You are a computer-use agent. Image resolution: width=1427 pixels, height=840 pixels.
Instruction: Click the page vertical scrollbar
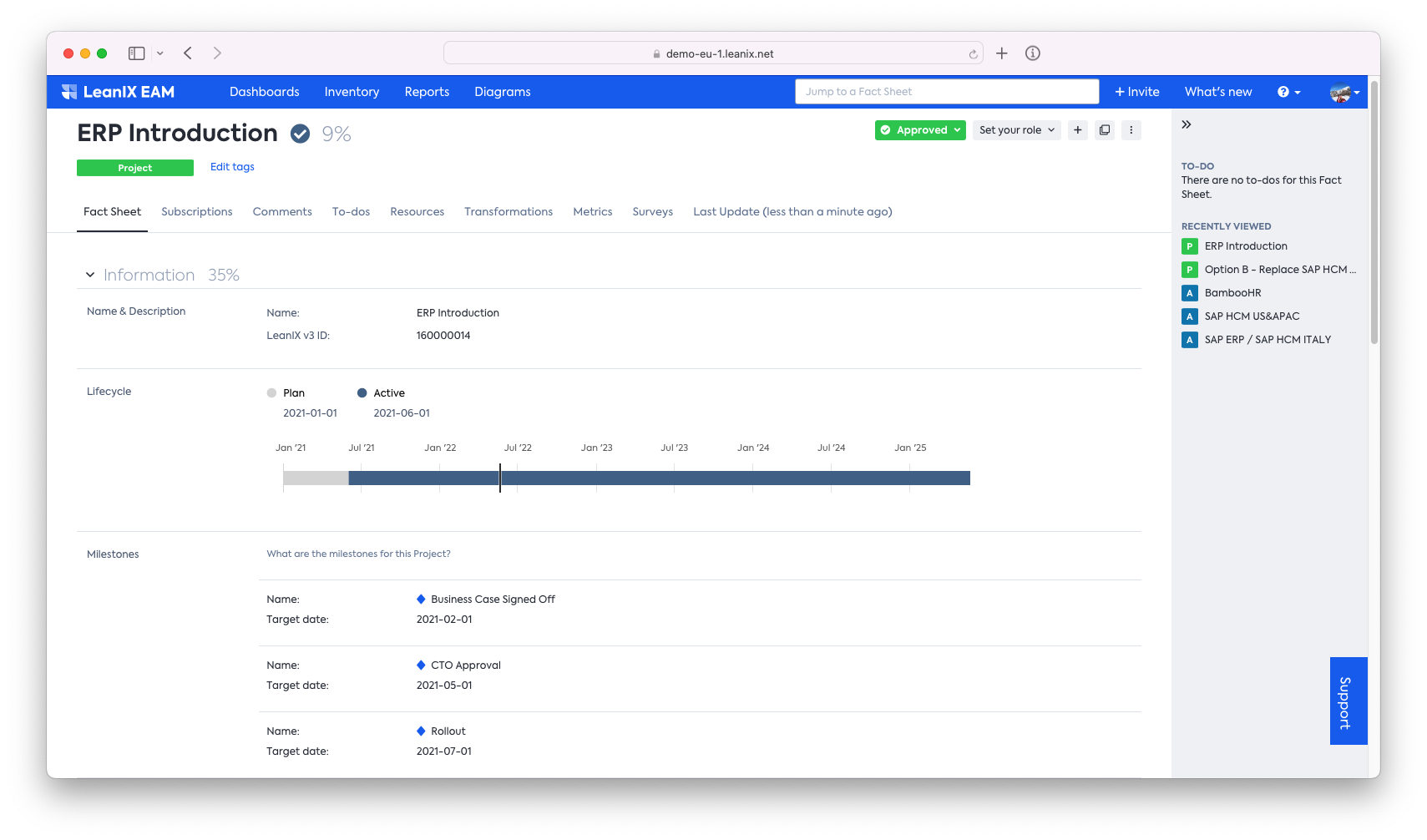(x=1374, y=212)
